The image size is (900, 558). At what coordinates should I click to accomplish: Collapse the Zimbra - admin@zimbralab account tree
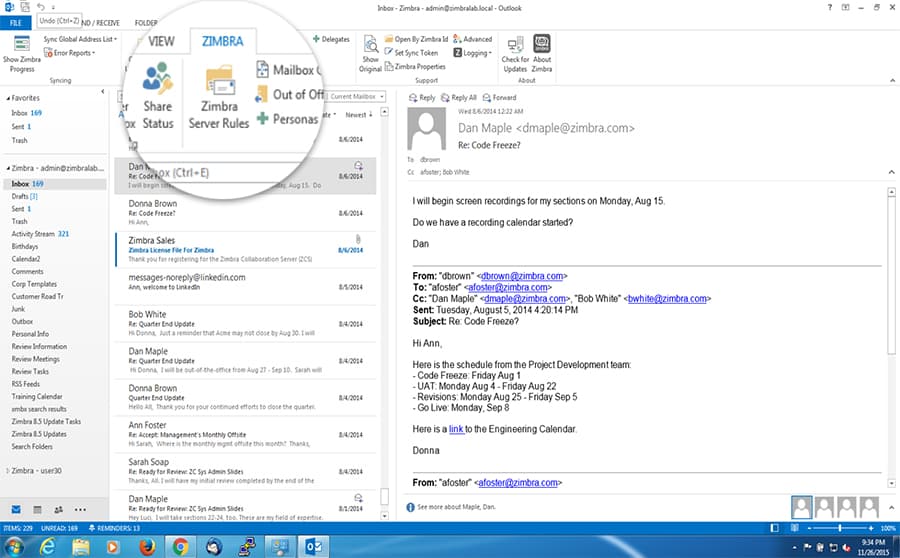8,168
